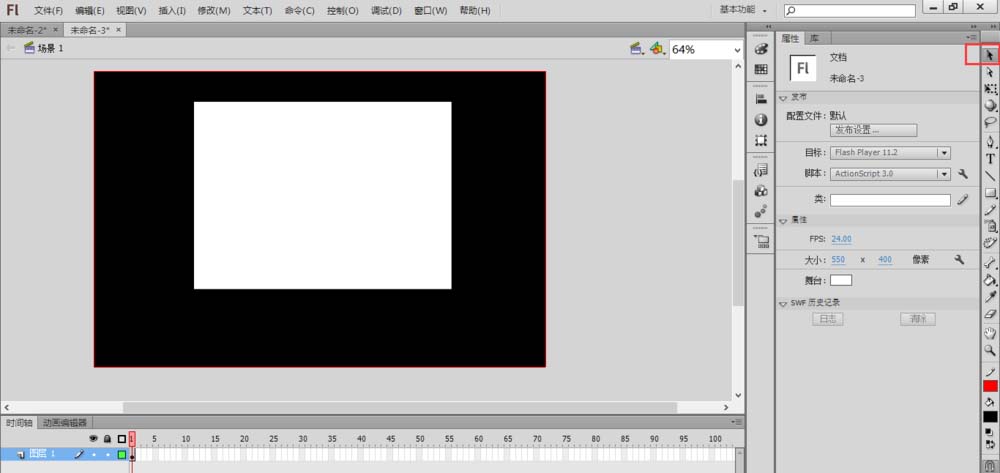Select the Deco tool
The width and height of the screenshot is (1000, 473).
pyautogui.click(x=990, y=242)
